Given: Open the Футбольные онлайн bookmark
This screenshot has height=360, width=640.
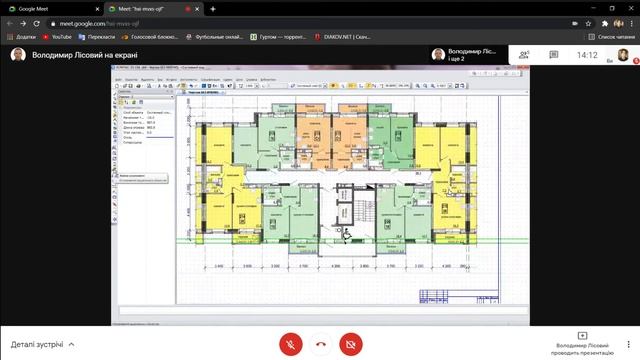Looking at the screenshot, I should tap(214, 37).
